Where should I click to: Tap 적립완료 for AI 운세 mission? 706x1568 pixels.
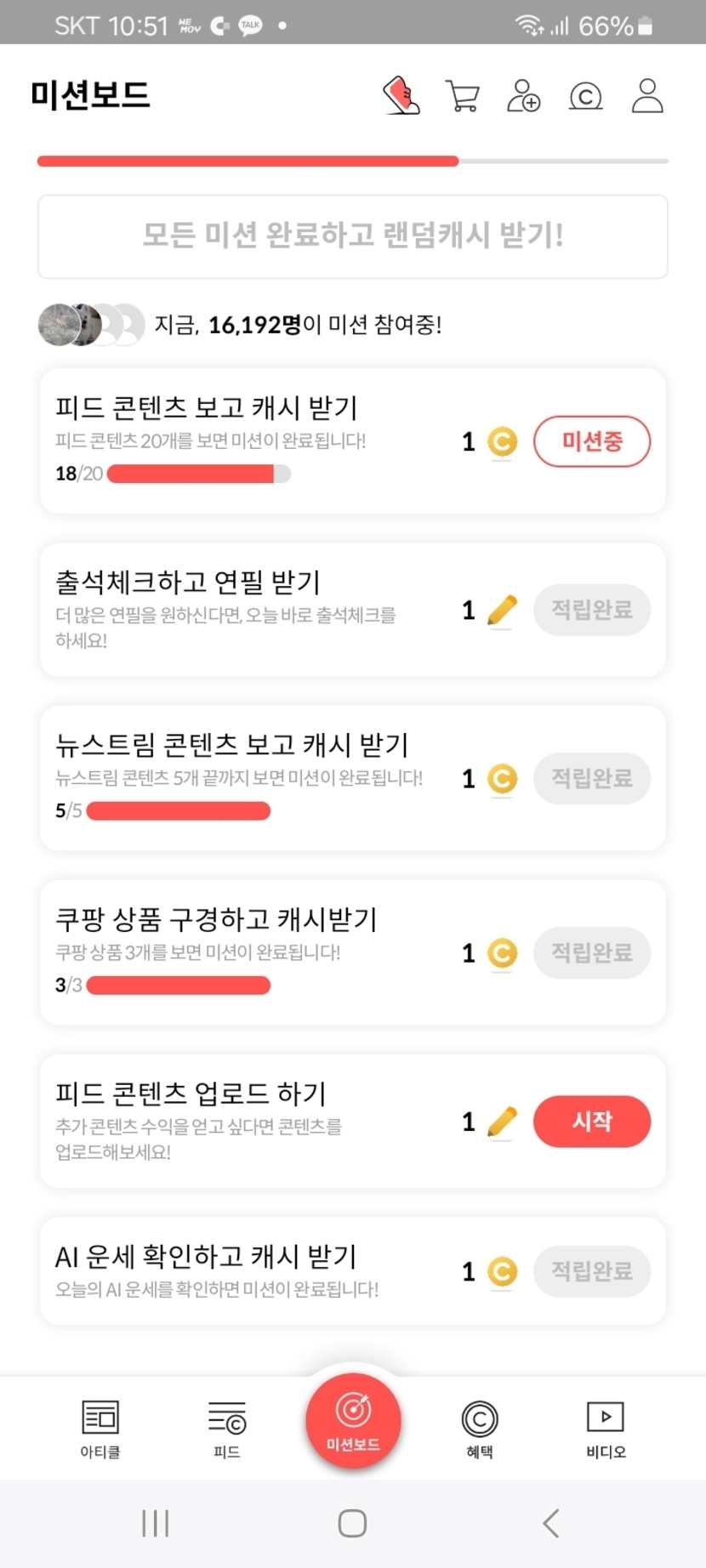[x=592, y=1271]
